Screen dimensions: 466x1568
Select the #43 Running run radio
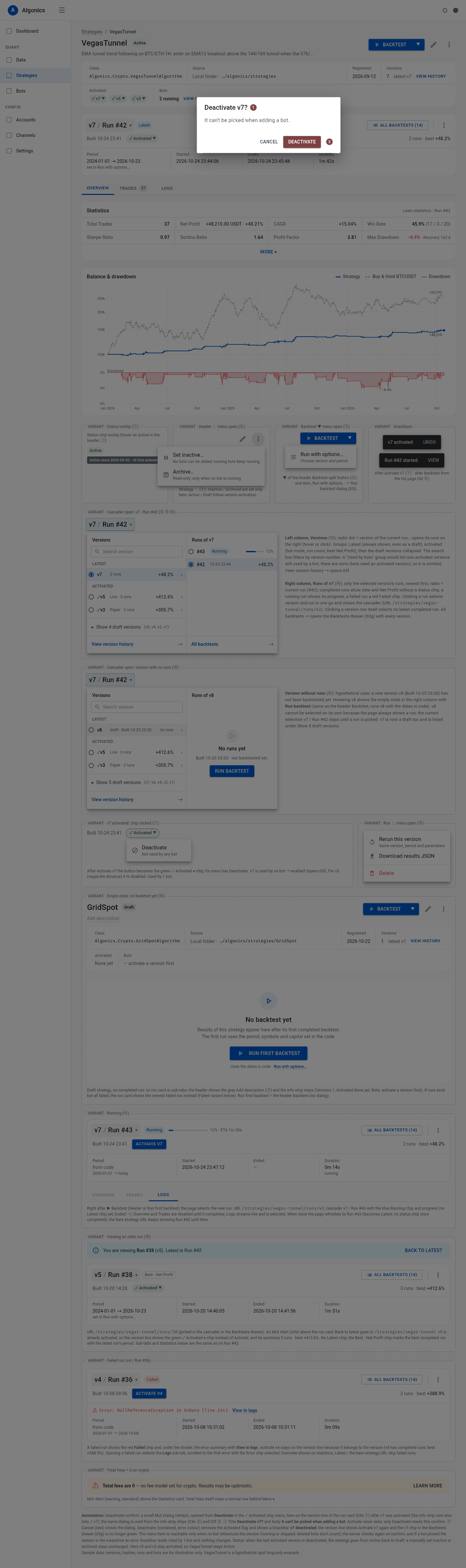(191, 551)
